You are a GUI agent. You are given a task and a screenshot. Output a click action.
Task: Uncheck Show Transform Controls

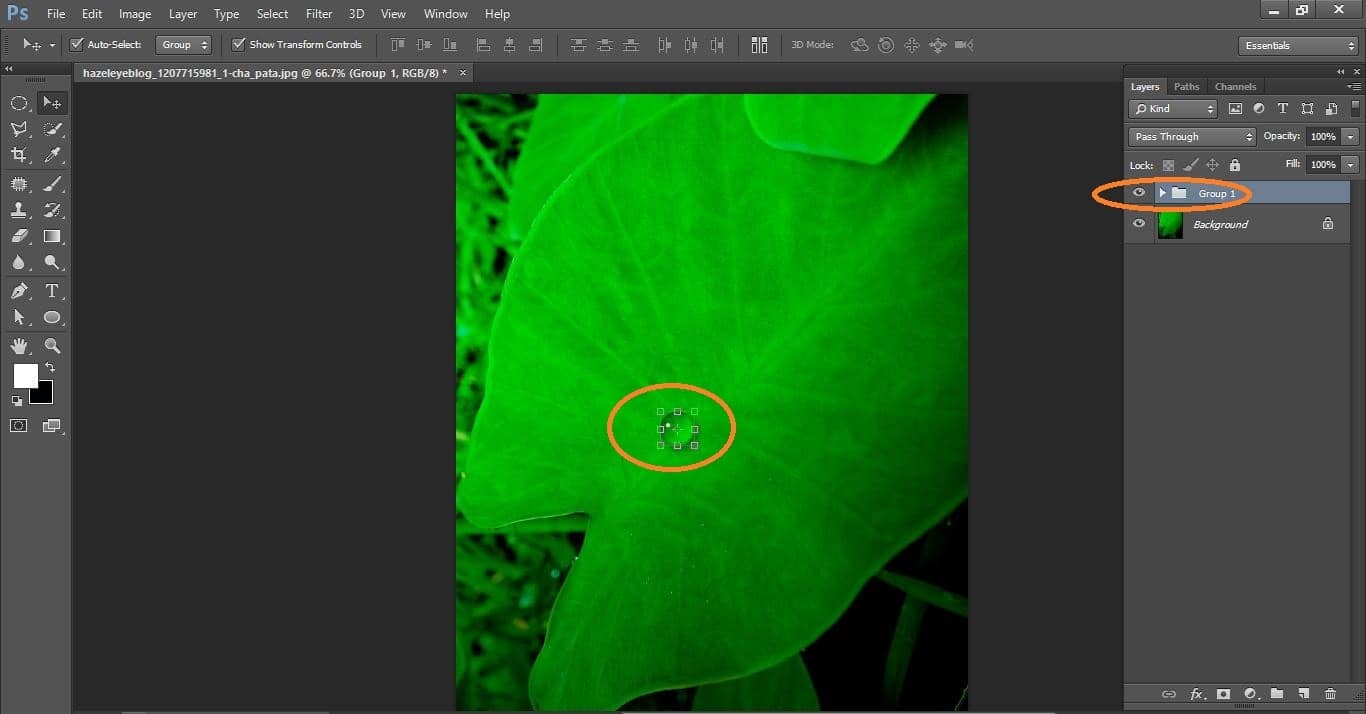238,44
